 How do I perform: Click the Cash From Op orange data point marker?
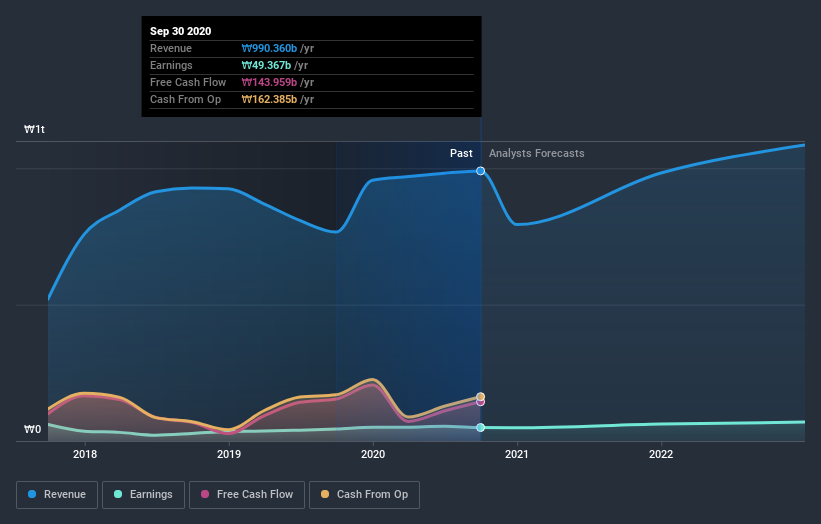480,396
